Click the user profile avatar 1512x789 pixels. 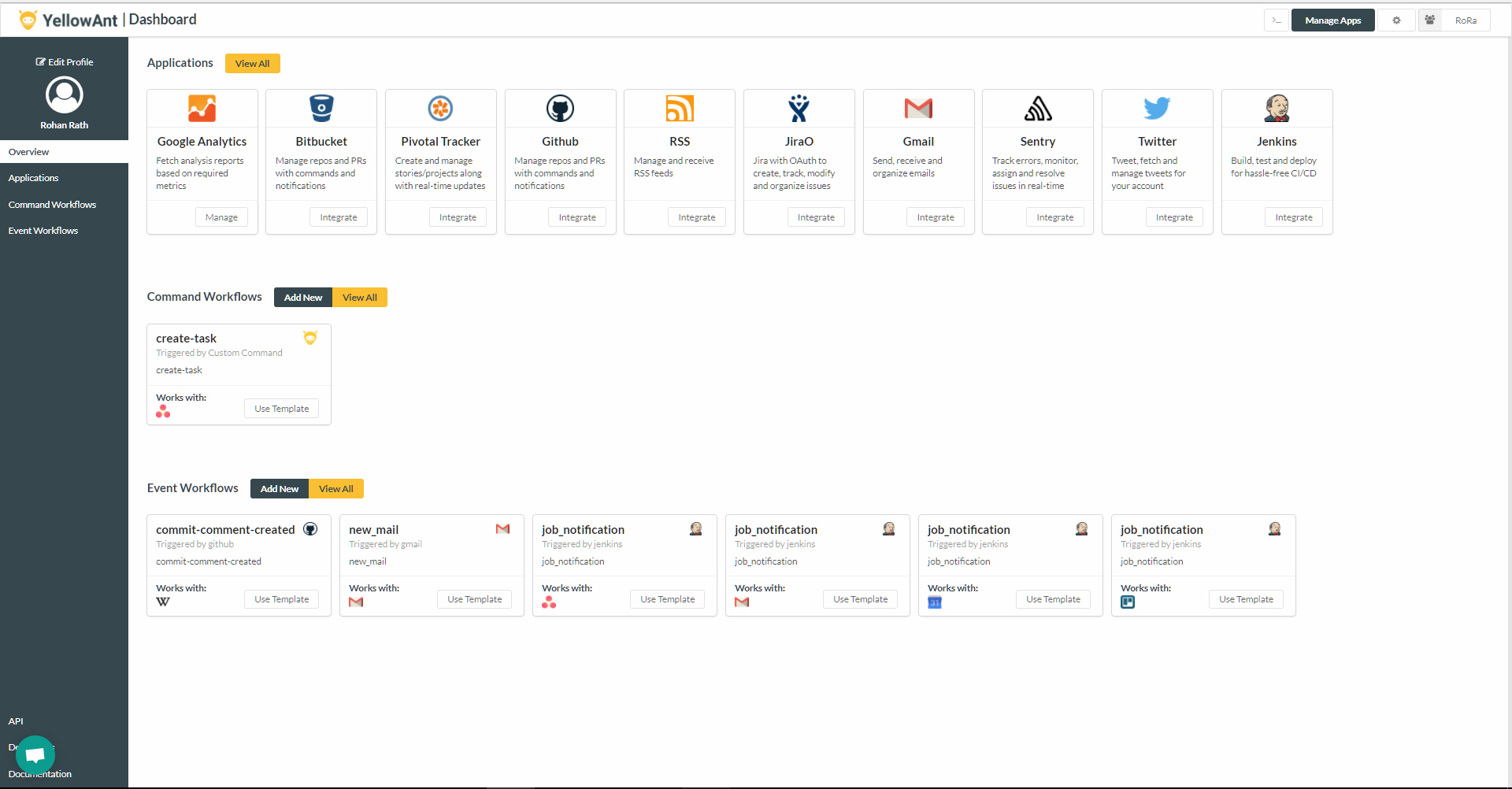pos(65,95)
